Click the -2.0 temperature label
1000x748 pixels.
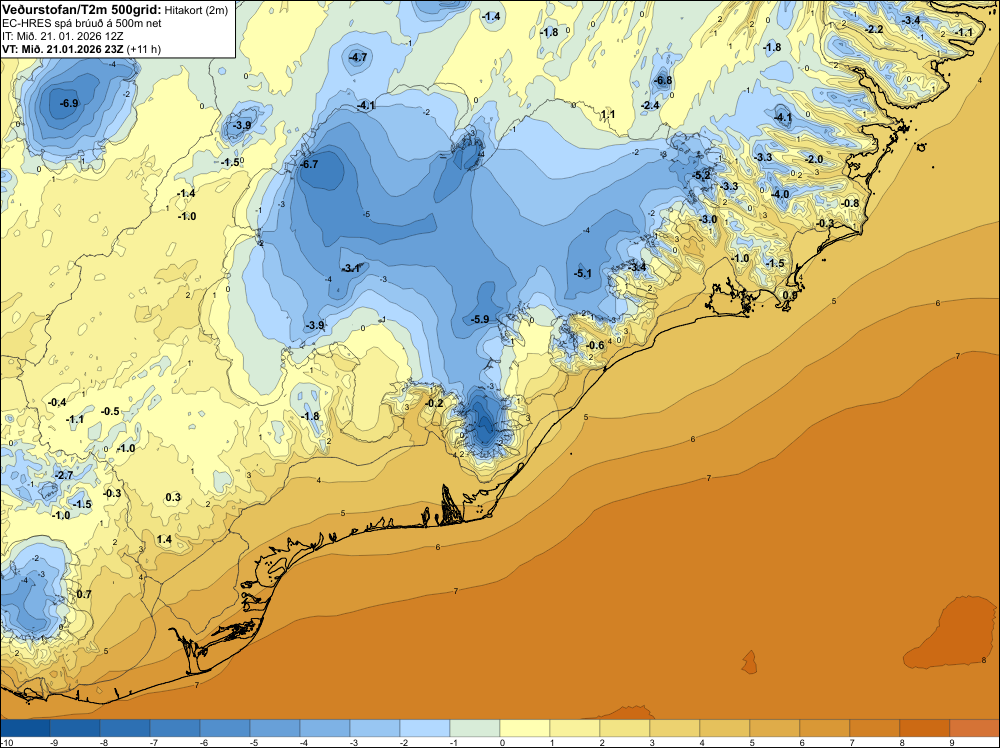(814, 159)
